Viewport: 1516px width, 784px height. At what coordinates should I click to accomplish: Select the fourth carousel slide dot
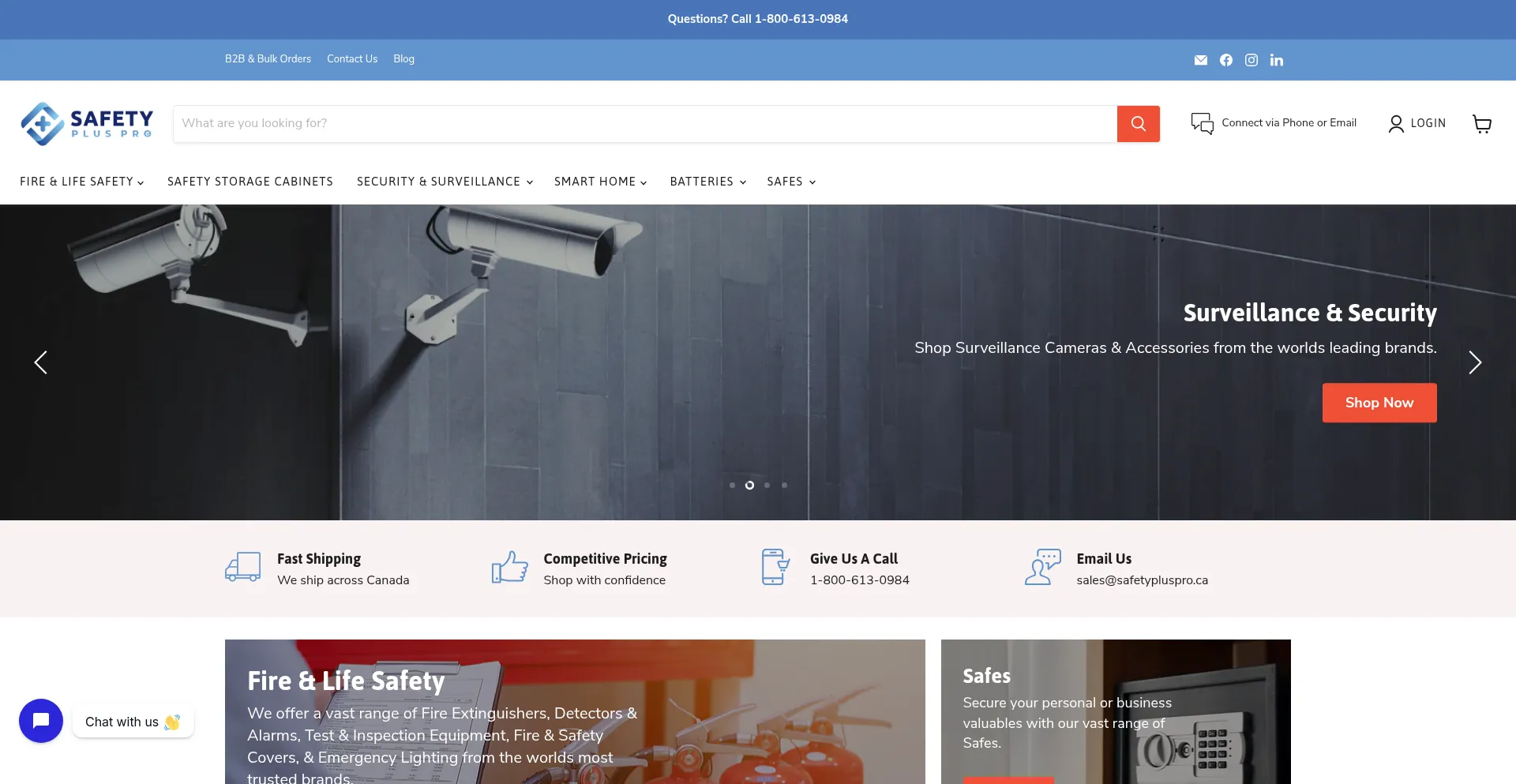(784, 486)
